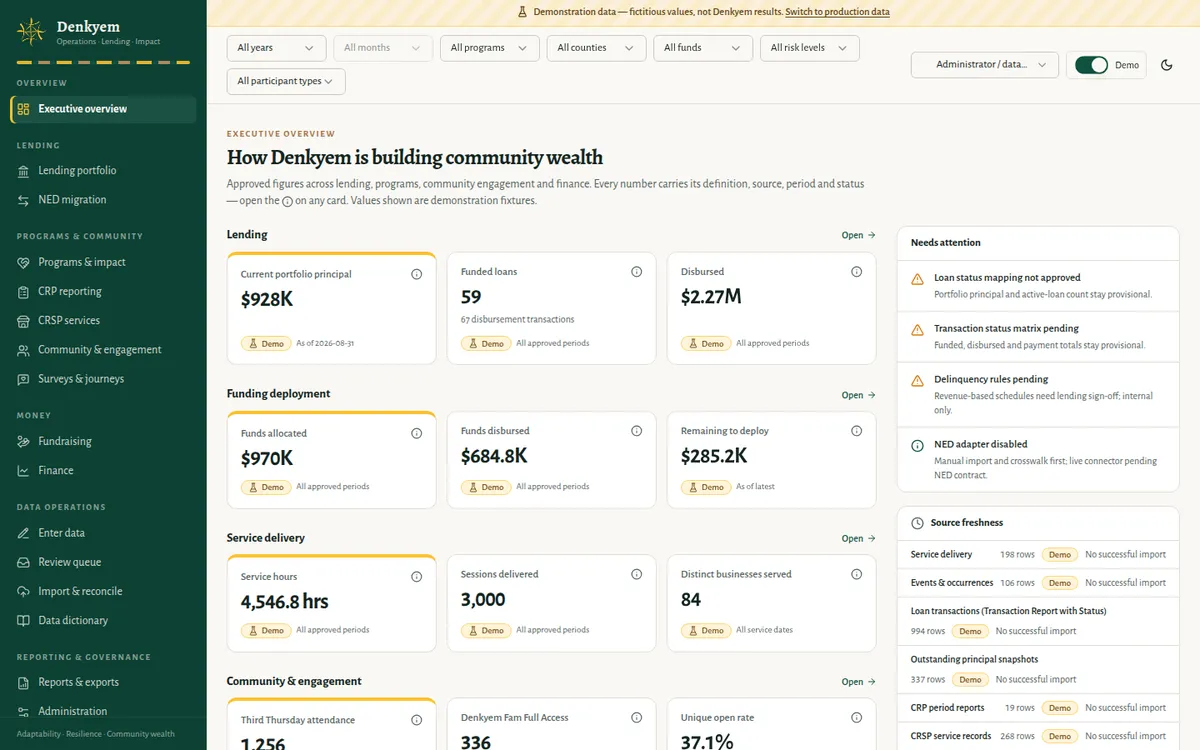Navigate to Finance page
Image resolution: width=1200 pixels, height=750 pixels.
103,470
